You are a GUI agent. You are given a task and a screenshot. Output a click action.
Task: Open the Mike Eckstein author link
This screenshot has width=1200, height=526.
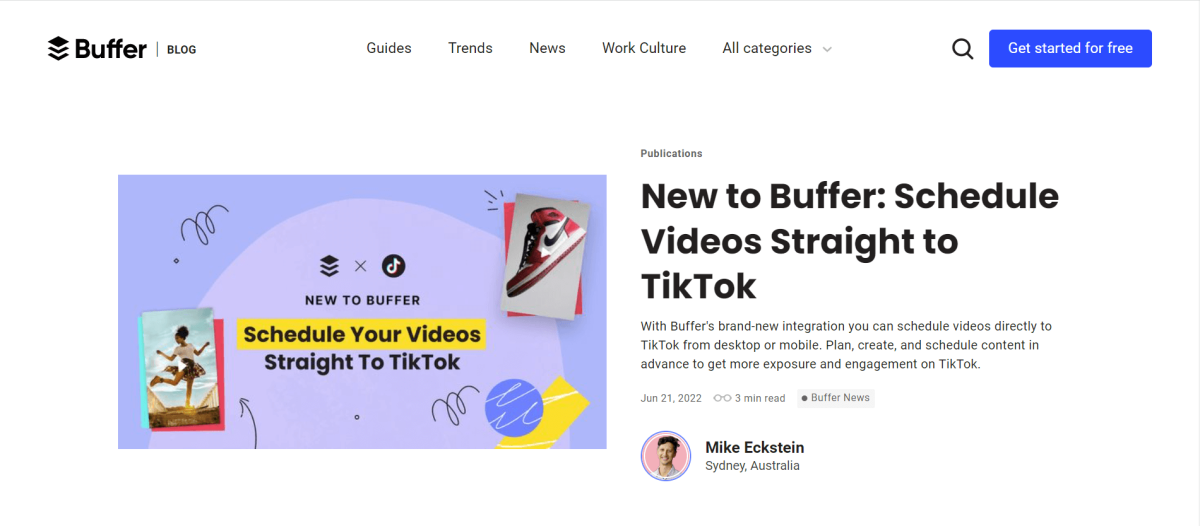[x=754, y=447]
